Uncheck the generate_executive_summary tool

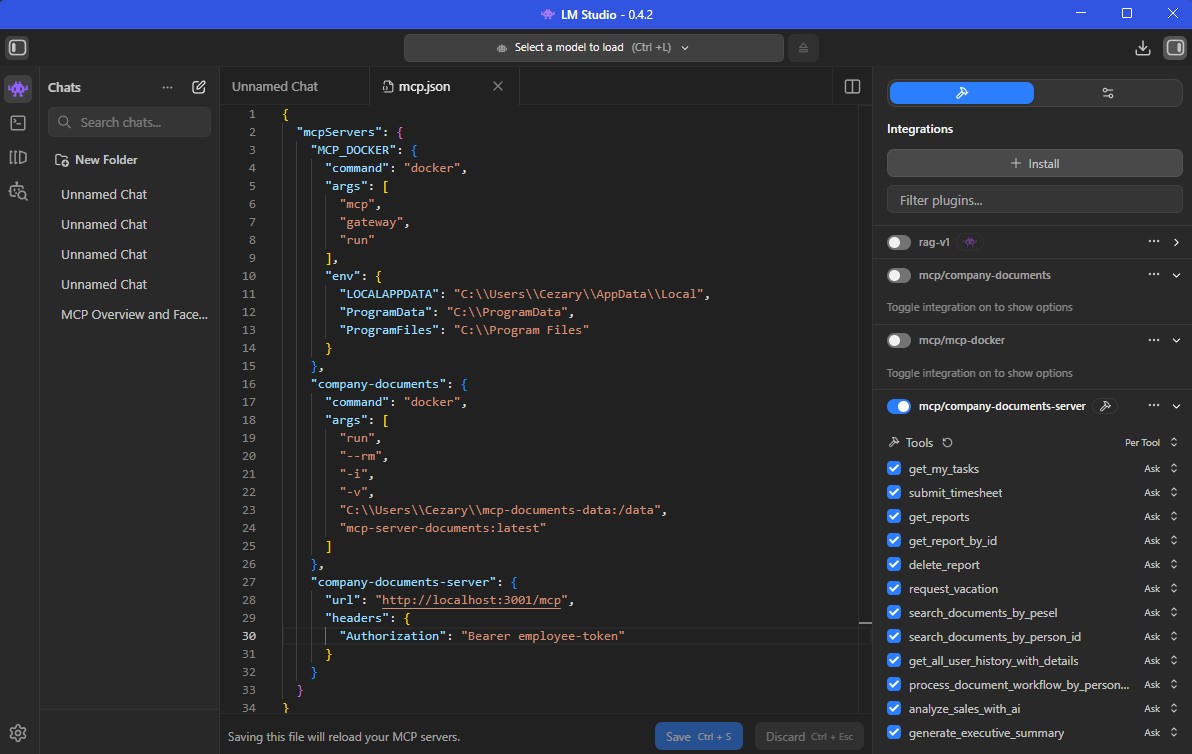click(894, 733)
